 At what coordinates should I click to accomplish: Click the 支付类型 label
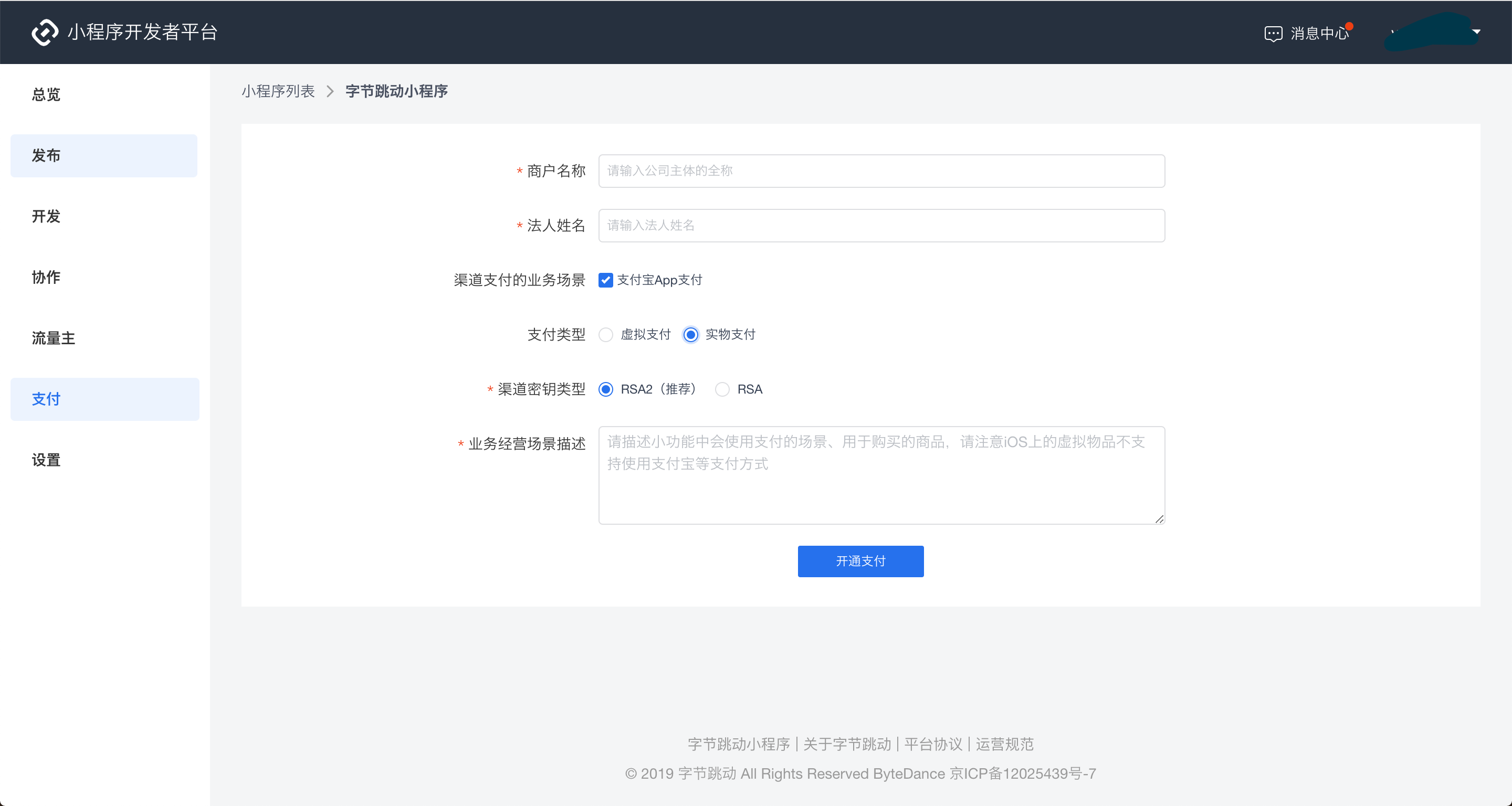coord(556,334)
